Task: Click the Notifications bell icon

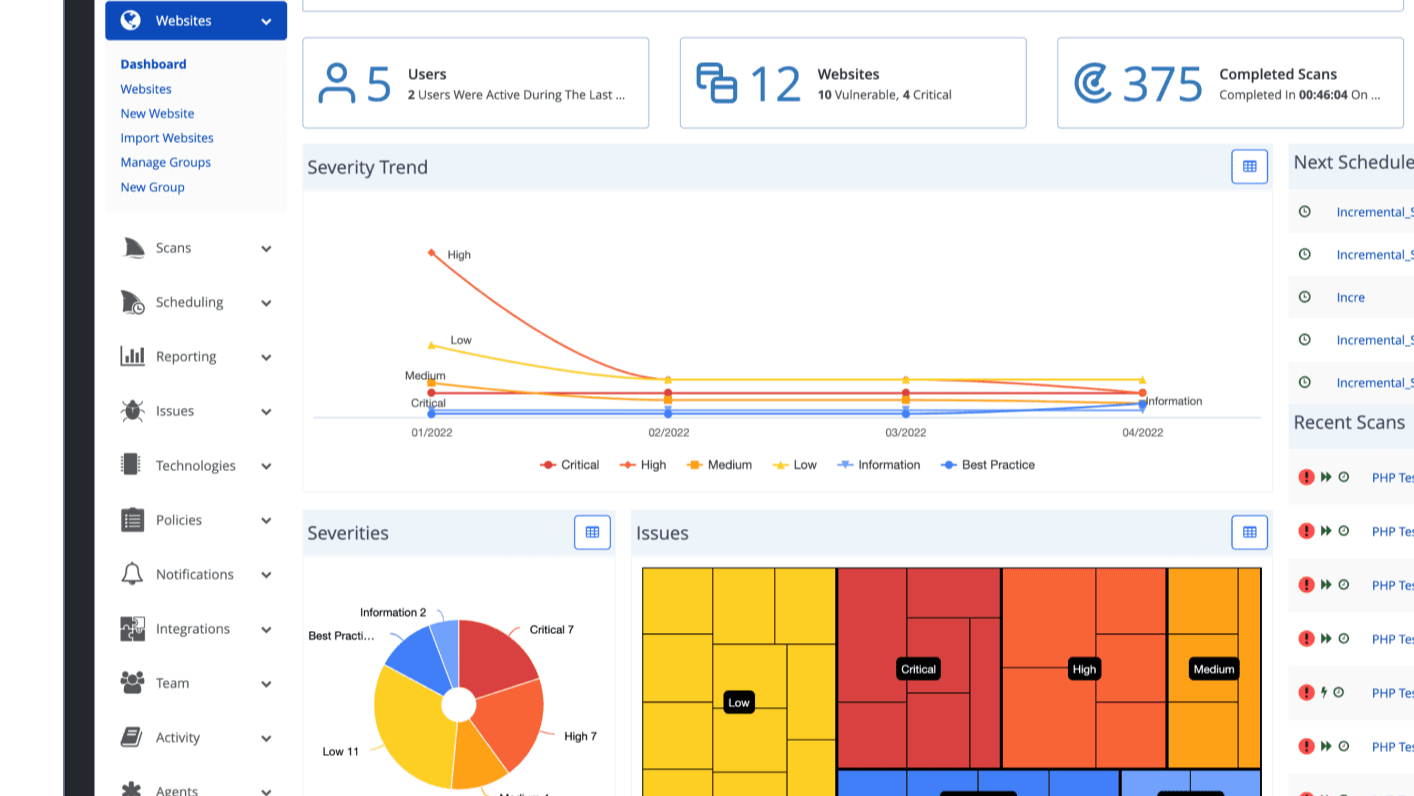Action: (x=132, y=574)
